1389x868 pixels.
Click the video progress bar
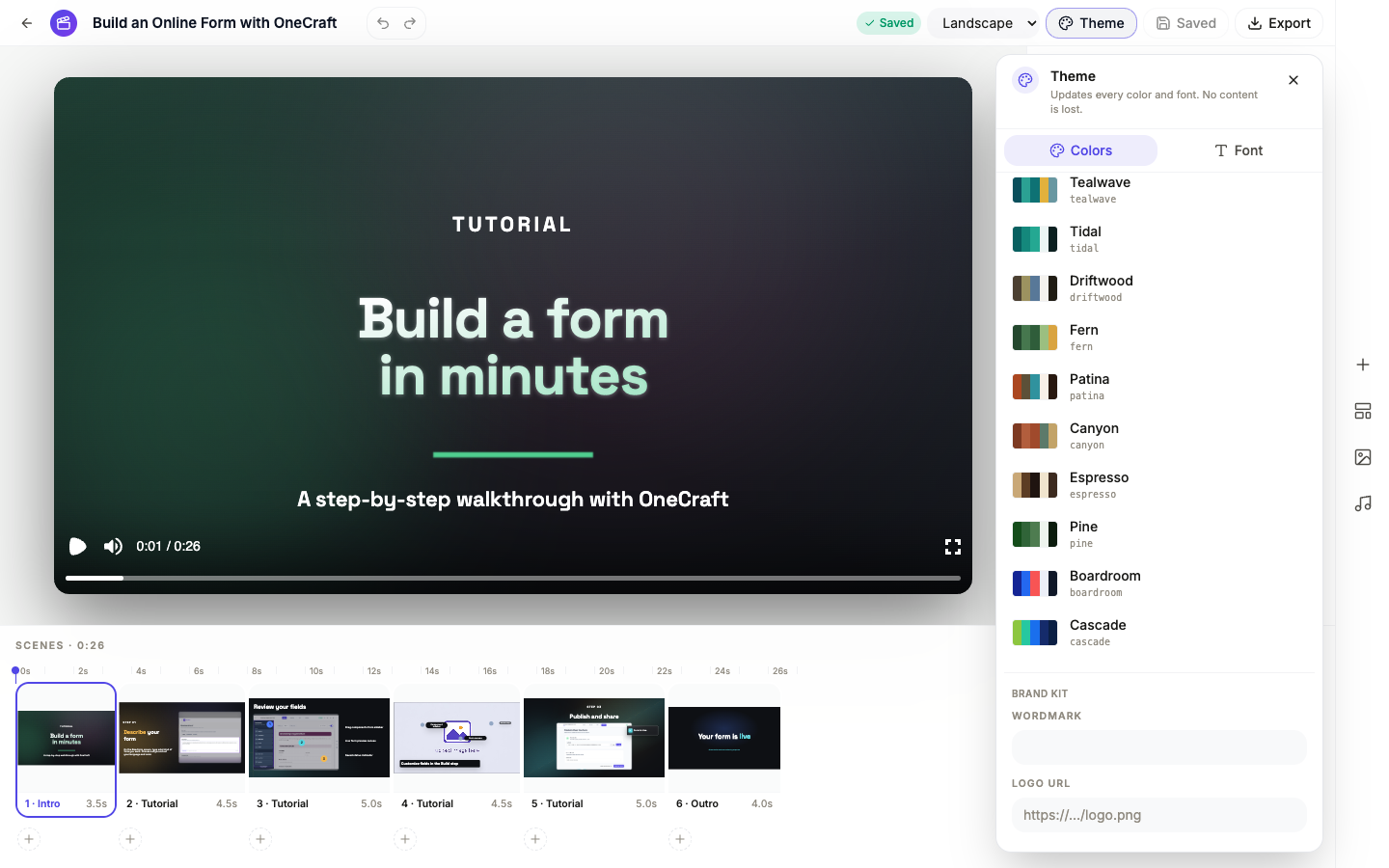[513, 578]
